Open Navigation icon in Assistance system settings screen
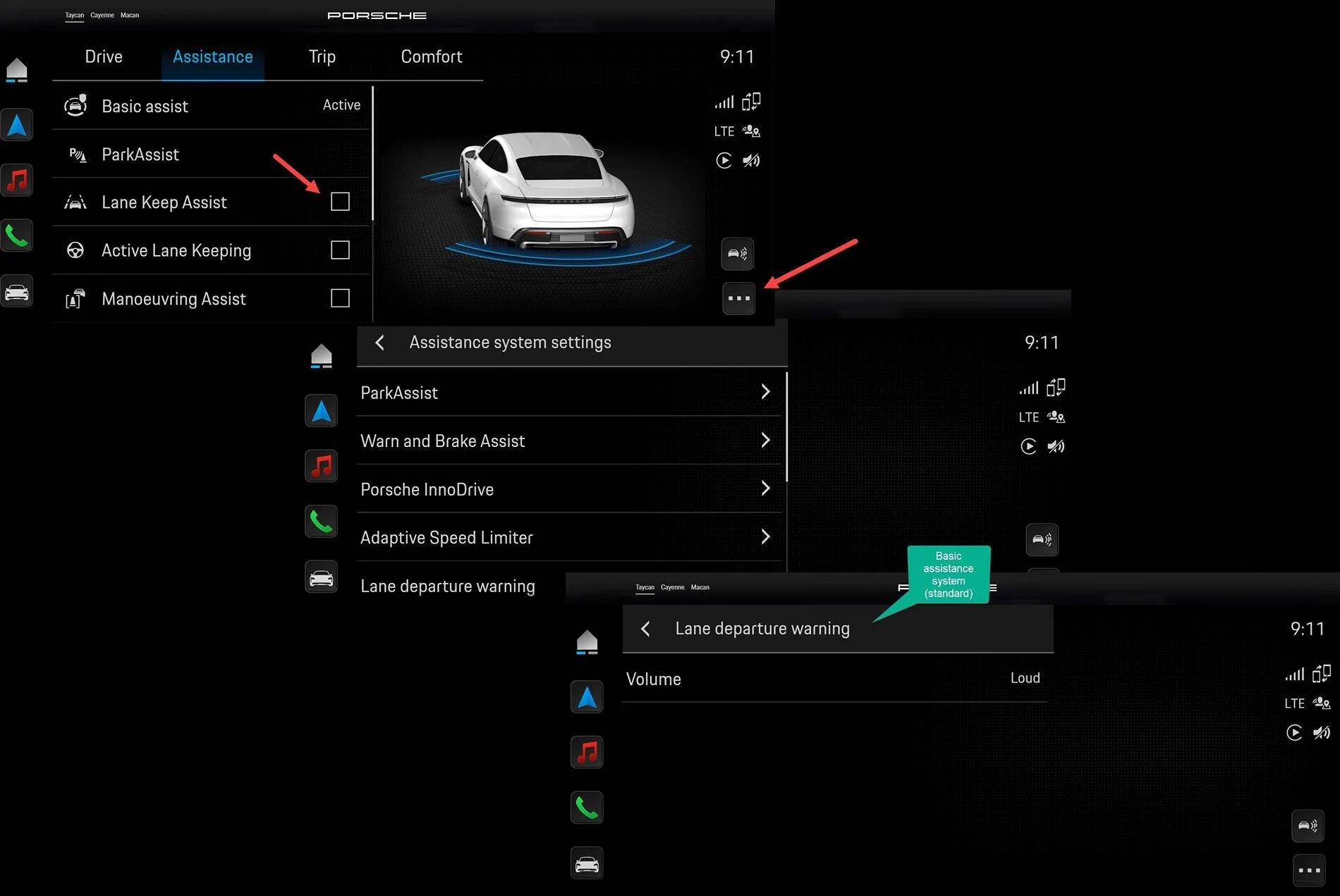Image resolution: width=1340 pixels, height=896 pixels. [x=322, y=411]
